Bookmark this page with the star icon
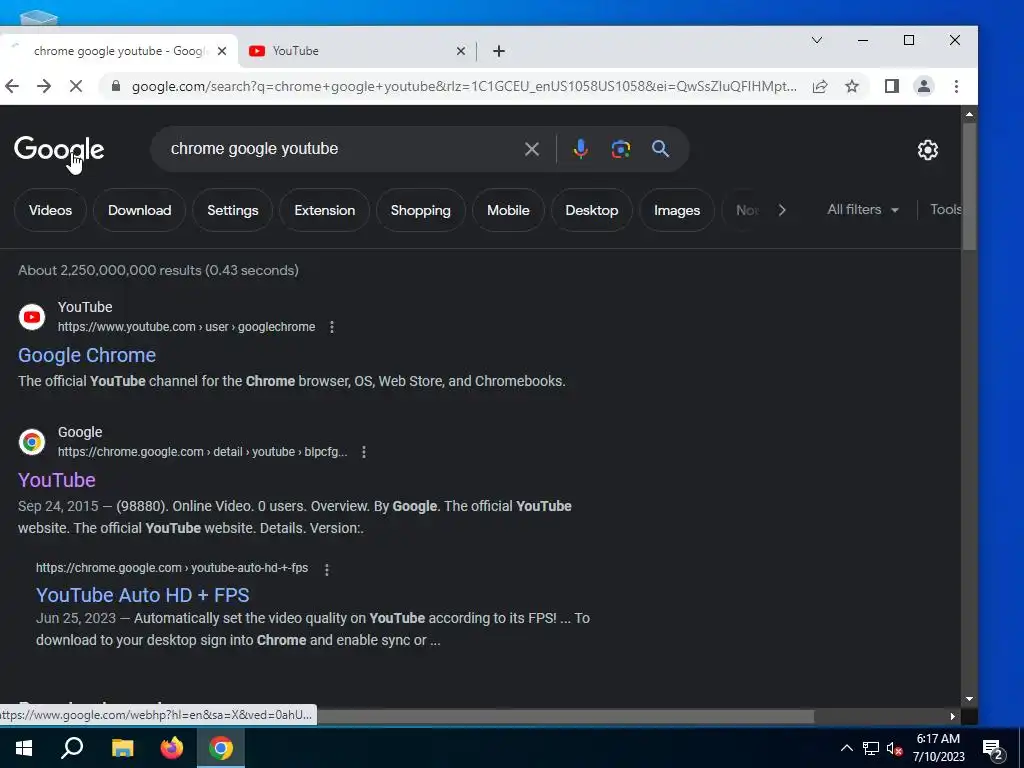1024x768 pixels. pyautogui.click(x=852, y=86)
